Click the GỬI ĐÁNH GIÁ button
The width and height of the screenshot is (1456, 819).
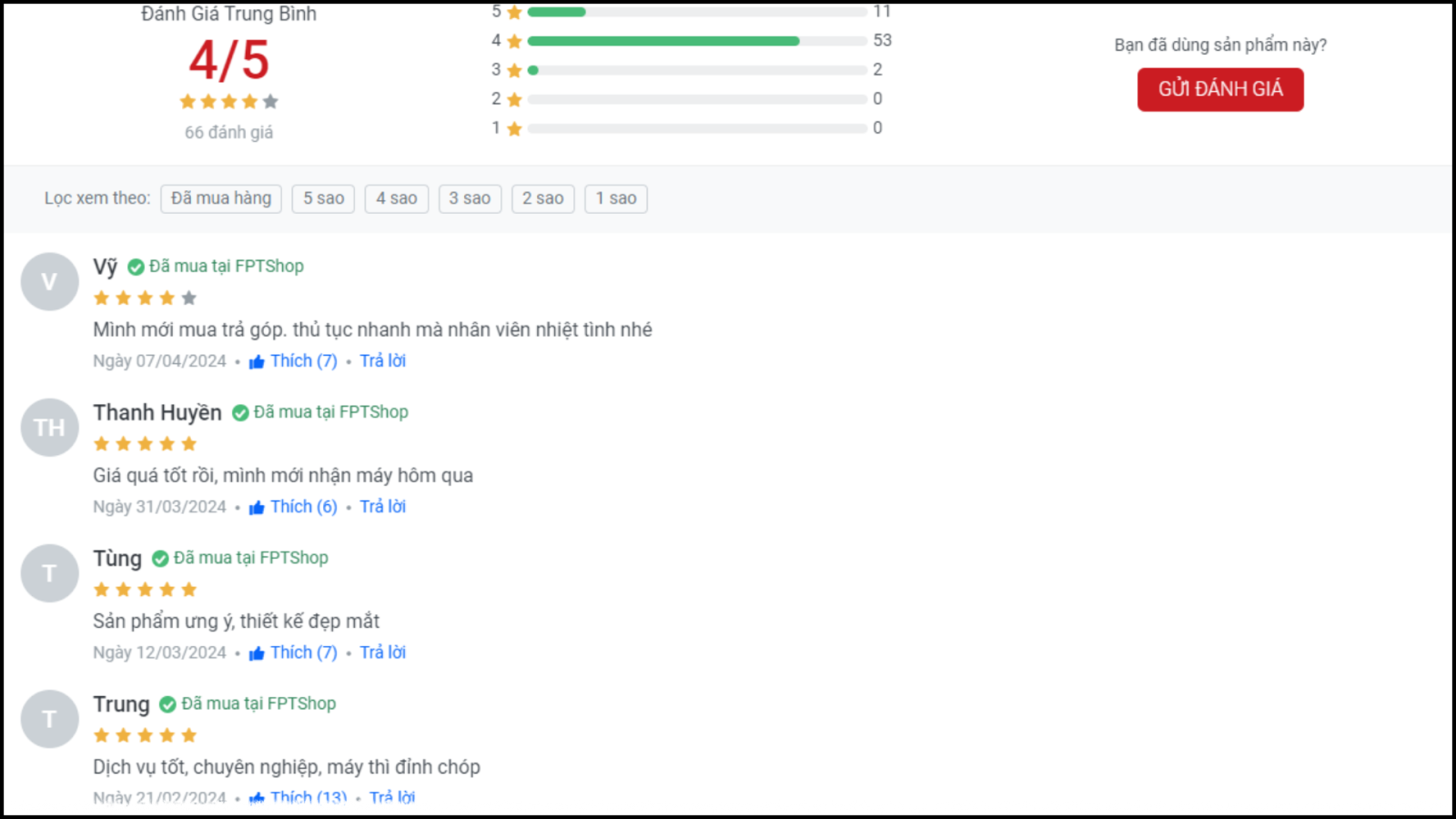(1220, 89)
